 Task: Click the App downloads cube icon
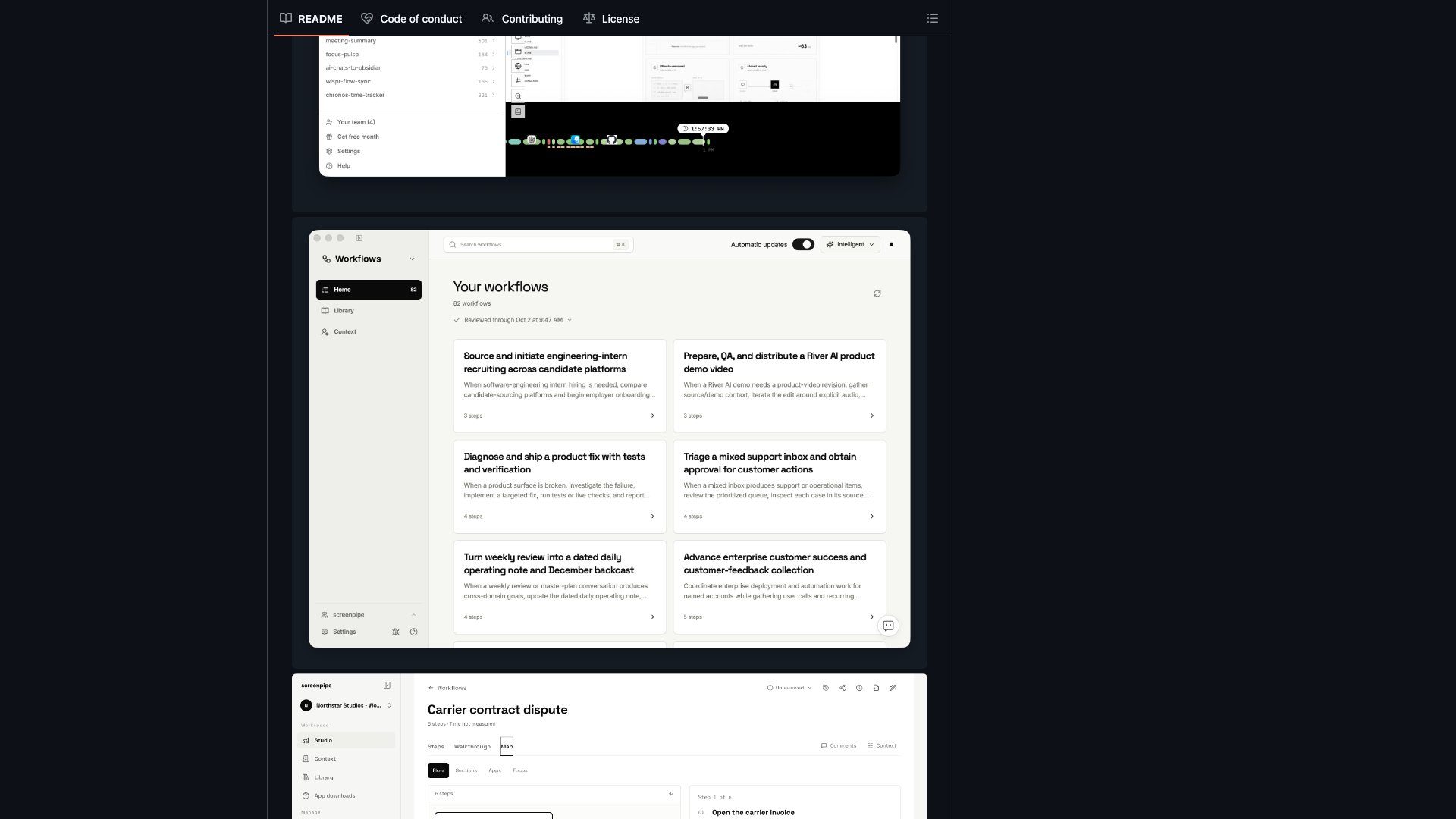tap(306, 796)
